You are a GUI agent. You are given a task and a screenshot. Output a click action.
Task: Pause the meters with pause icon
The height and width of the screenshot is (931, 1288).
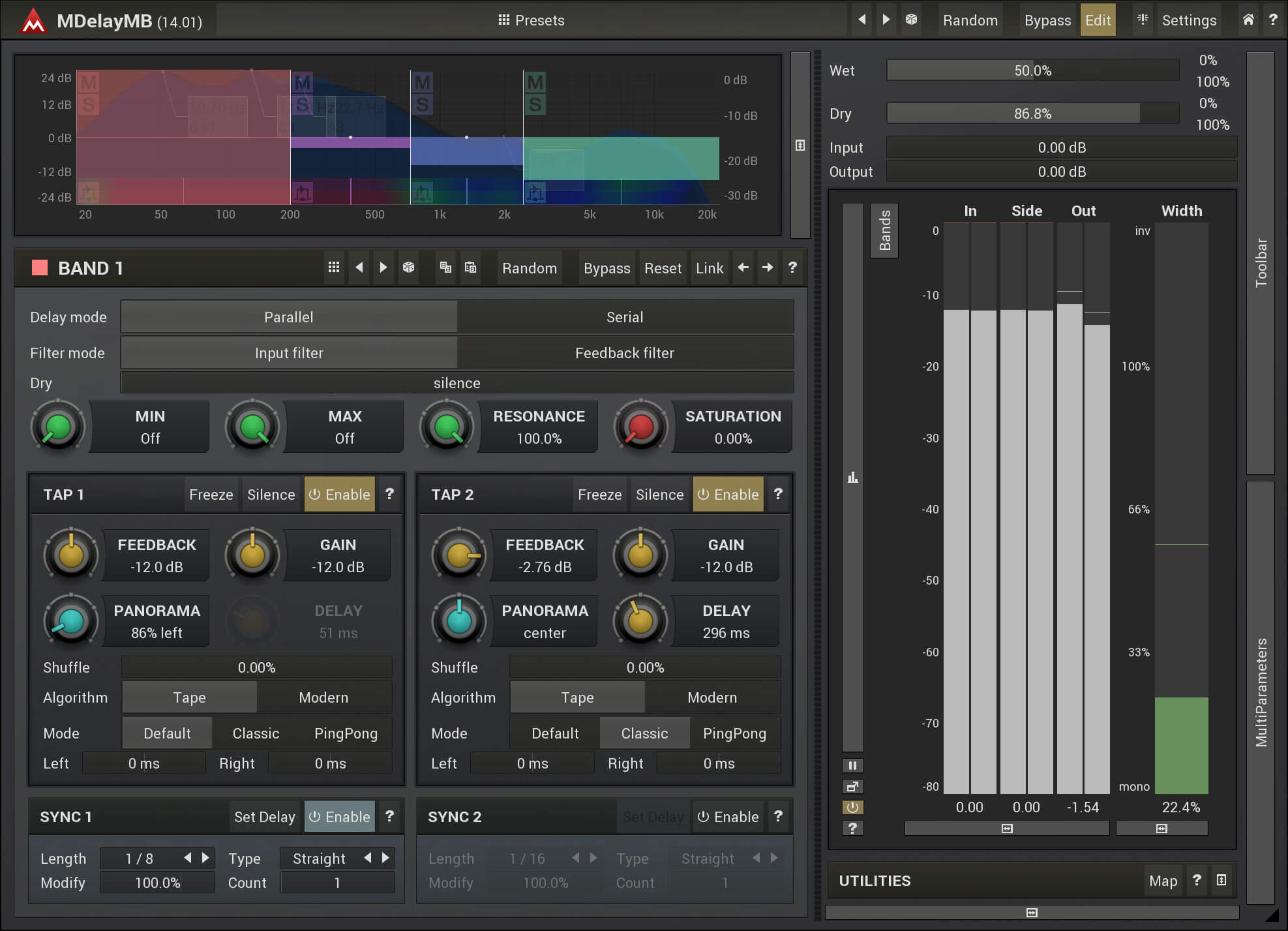tap(852, 765)
